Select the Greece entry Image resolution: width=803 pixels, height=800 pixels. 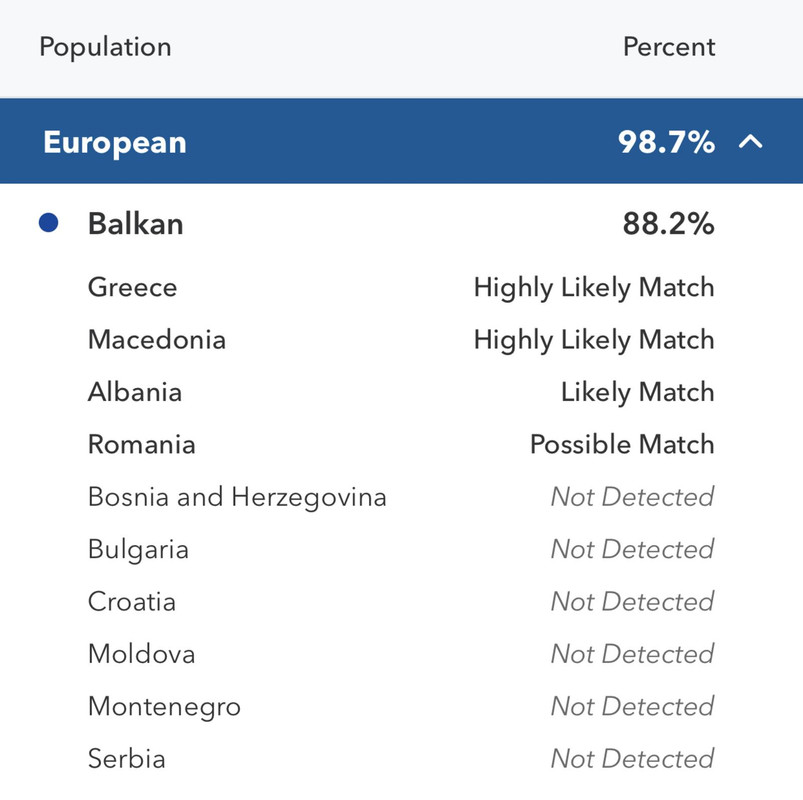[x=133, y=287]
